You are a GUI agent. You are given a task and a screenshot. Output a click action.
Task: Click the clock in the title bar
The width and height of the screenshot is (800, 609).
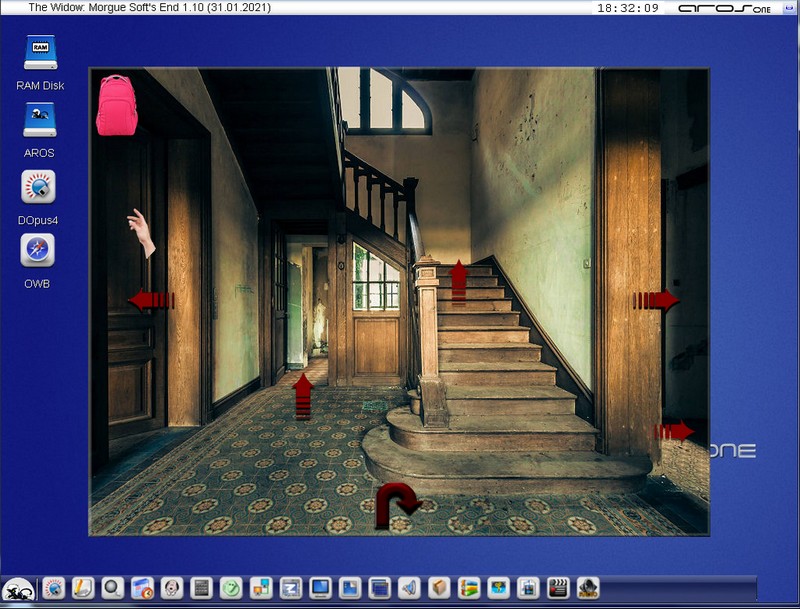click(627, 8)
